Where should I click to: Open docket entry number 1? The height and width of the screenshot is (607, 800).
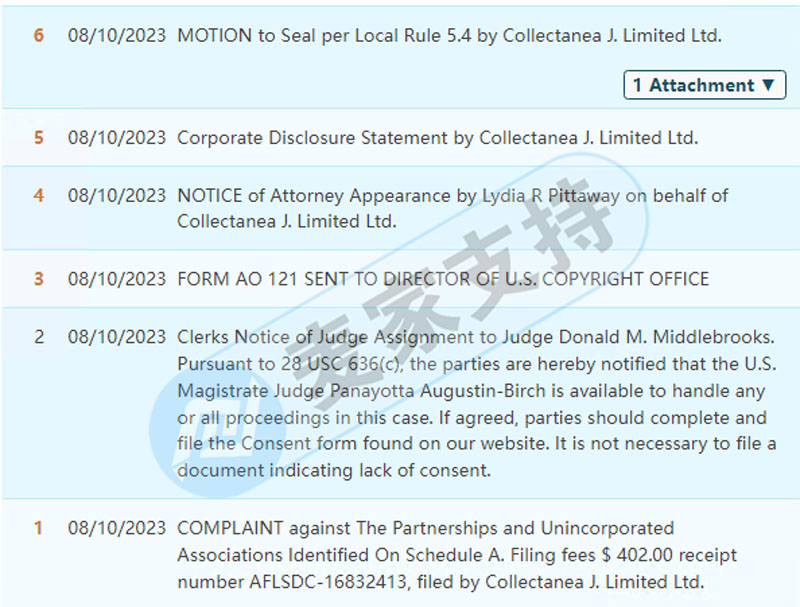(x=39, y=528)
